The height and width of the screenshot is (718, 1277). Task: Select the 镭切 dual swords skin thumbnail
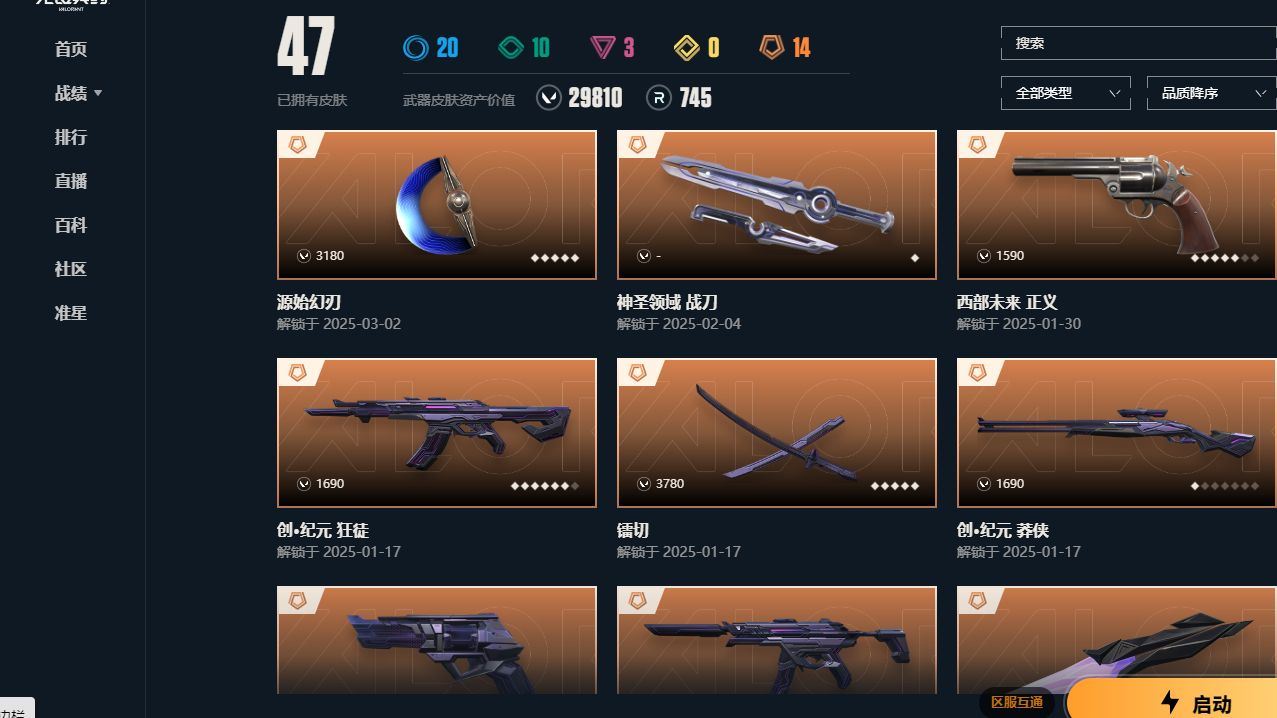(x=777, y=433)
